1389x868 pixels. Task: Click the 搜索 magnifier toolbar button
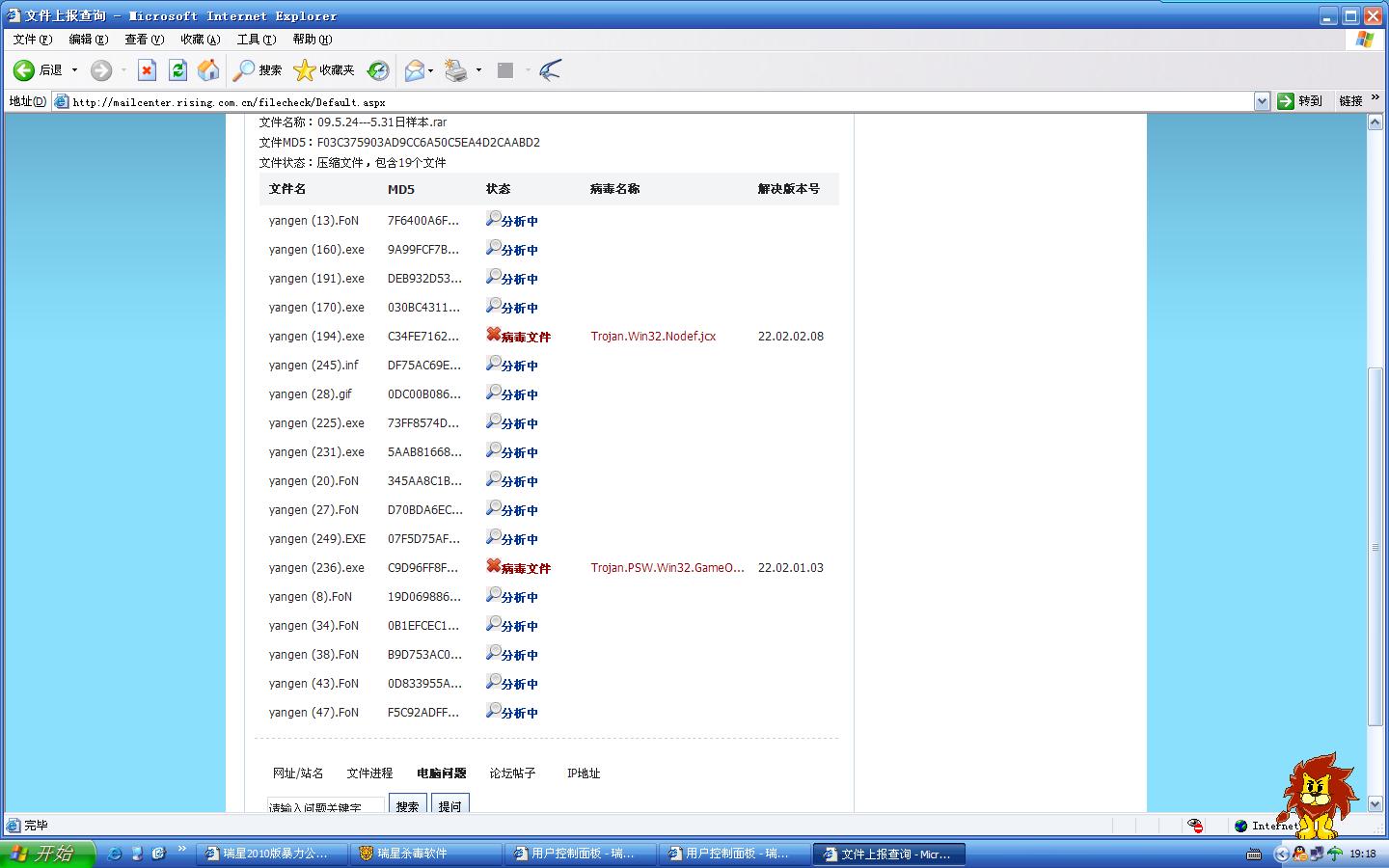pos(258,70)
